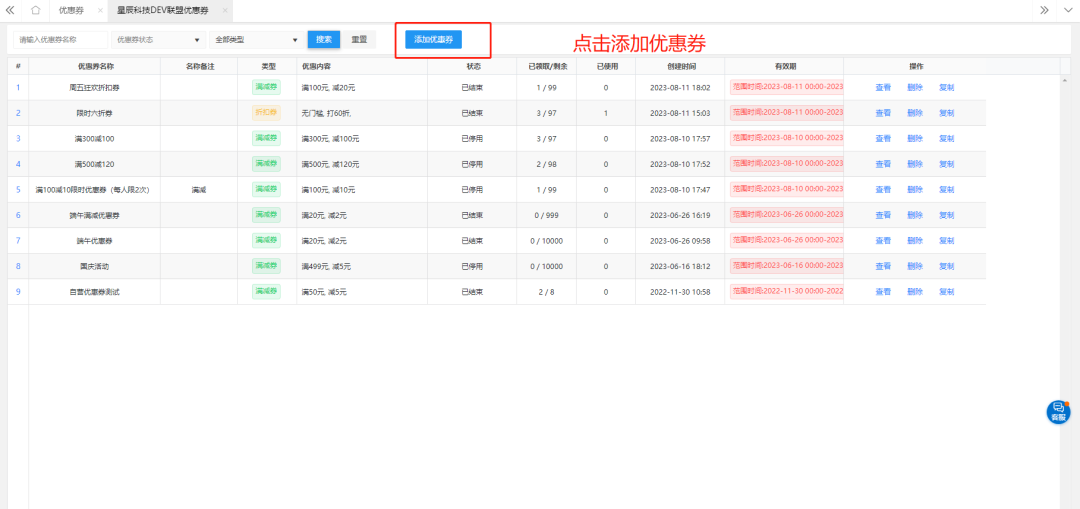Screen dimensions: 1080x509
Task: Copy the 满300减100 coupon via 复制
Action: (x=946, y=139)
